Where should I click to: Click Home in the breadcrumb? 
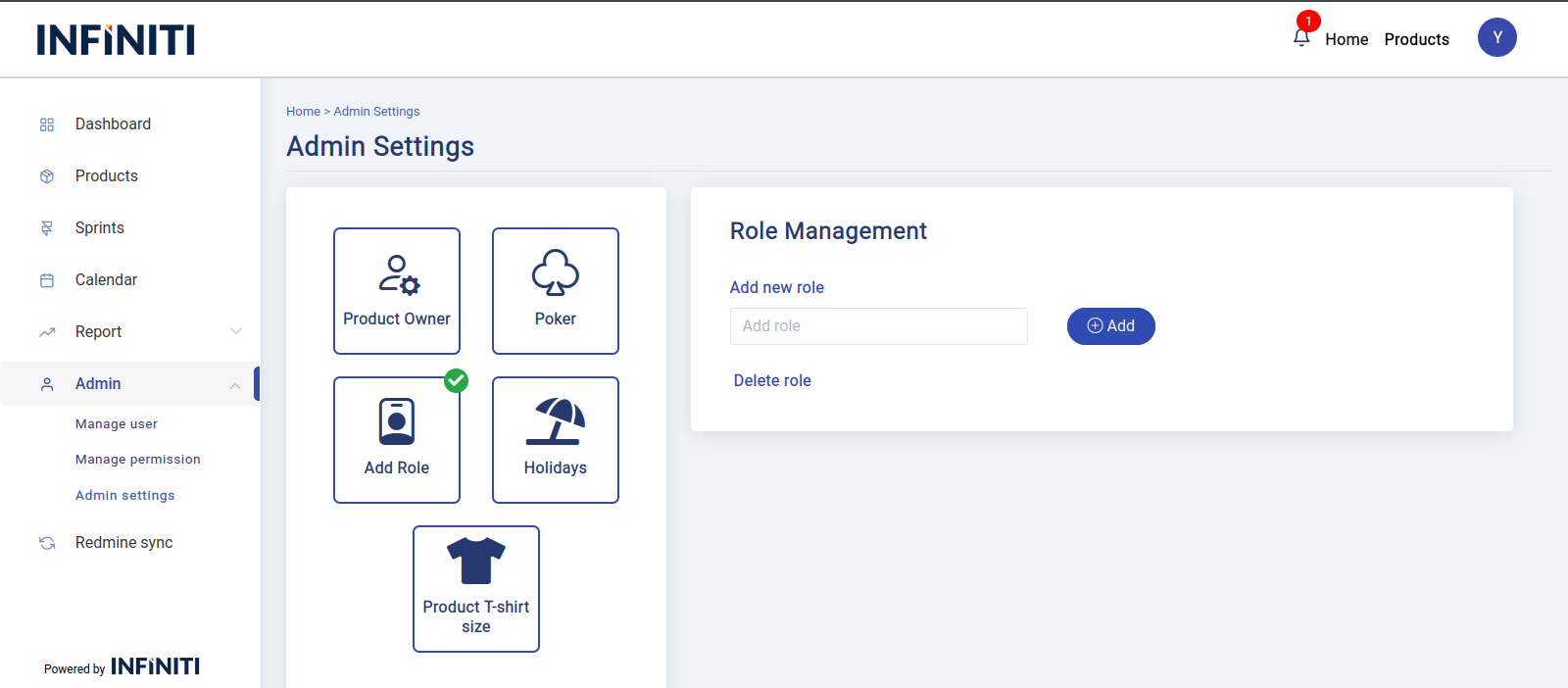303,112
